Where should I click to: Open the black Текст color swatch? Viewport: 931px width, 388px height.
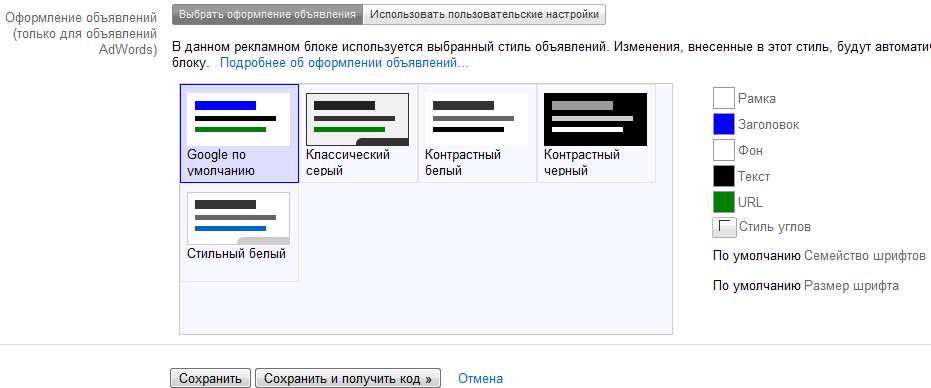tap(724, 176)
